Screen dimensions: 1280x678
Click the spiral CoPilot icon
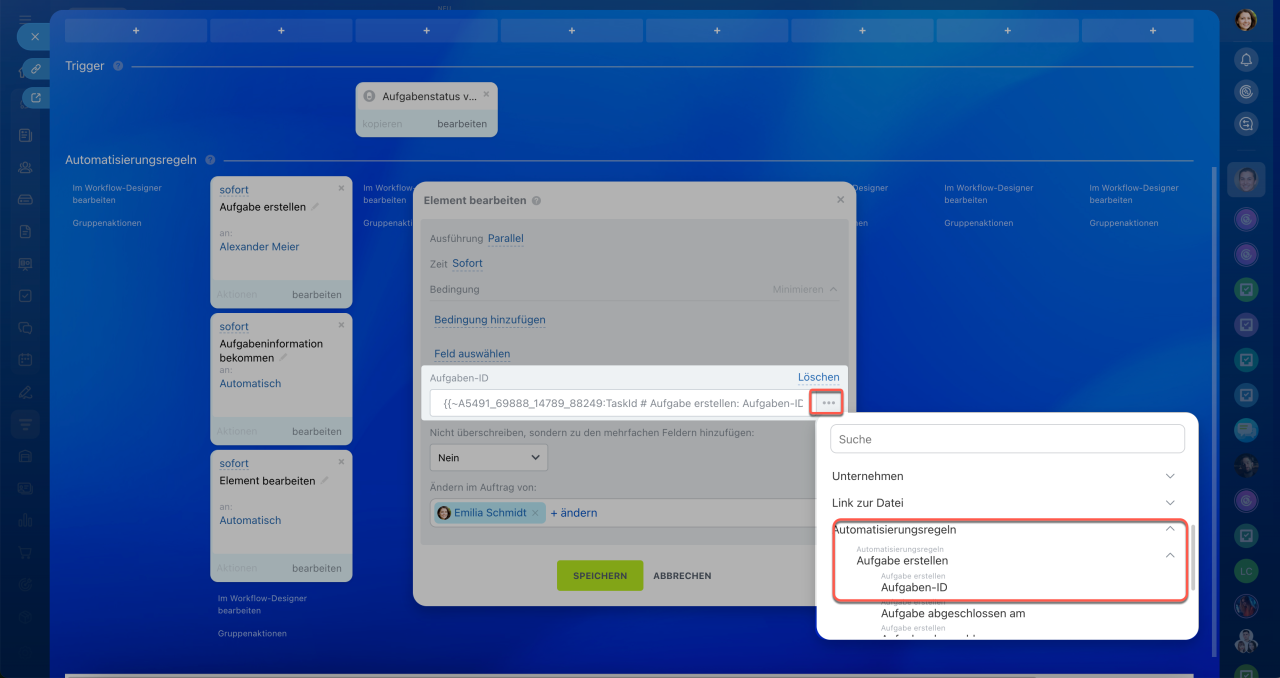tap(1246, 91)
